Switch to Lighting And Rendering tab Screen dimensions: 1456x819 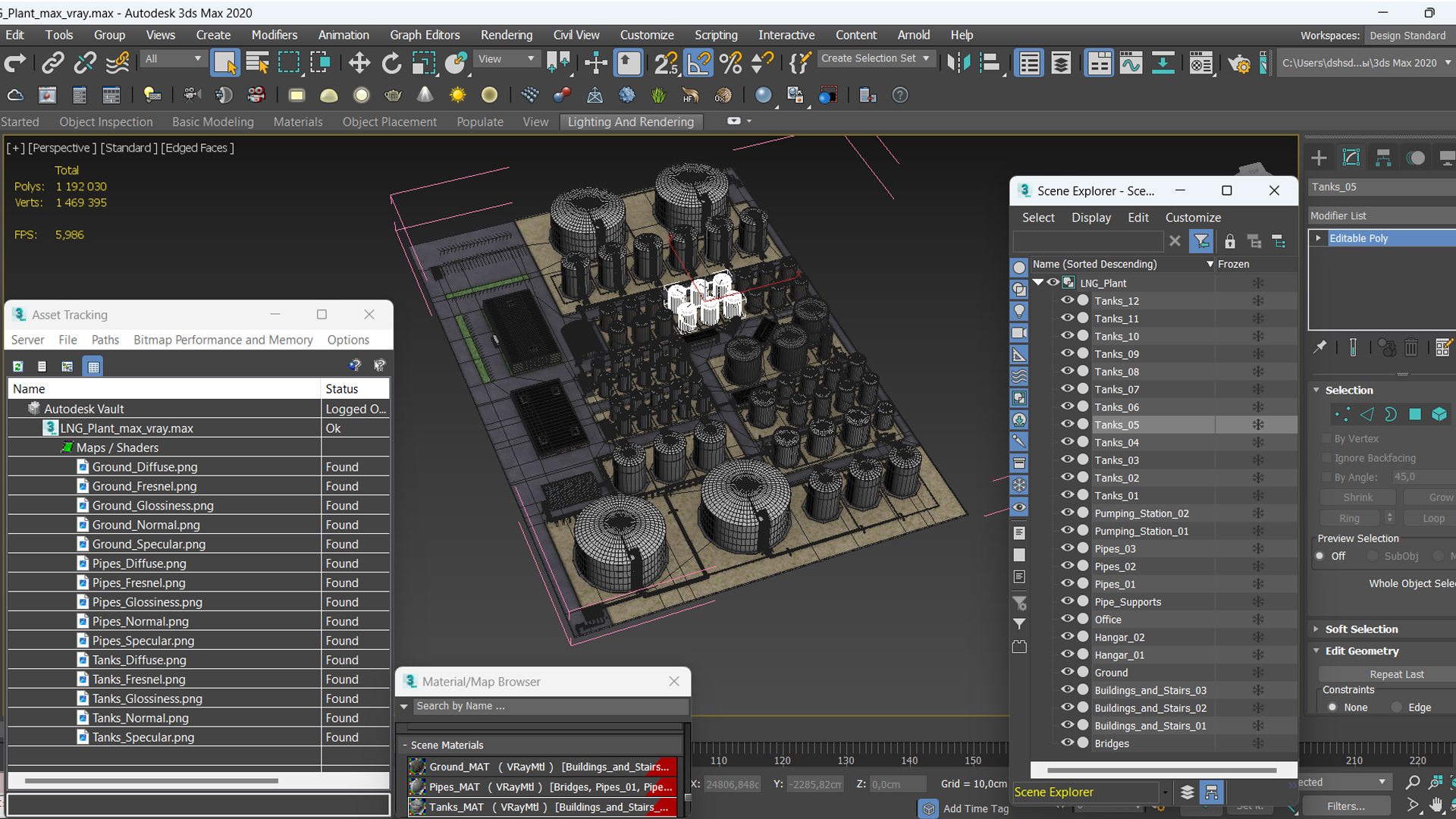pyautogui.click(x=631, y=122)
